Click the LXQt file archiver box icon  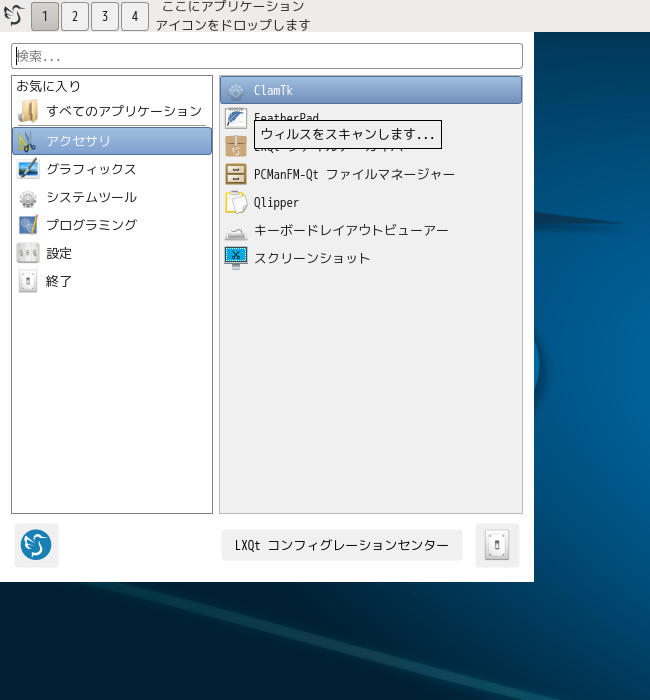tap(236, 146)
